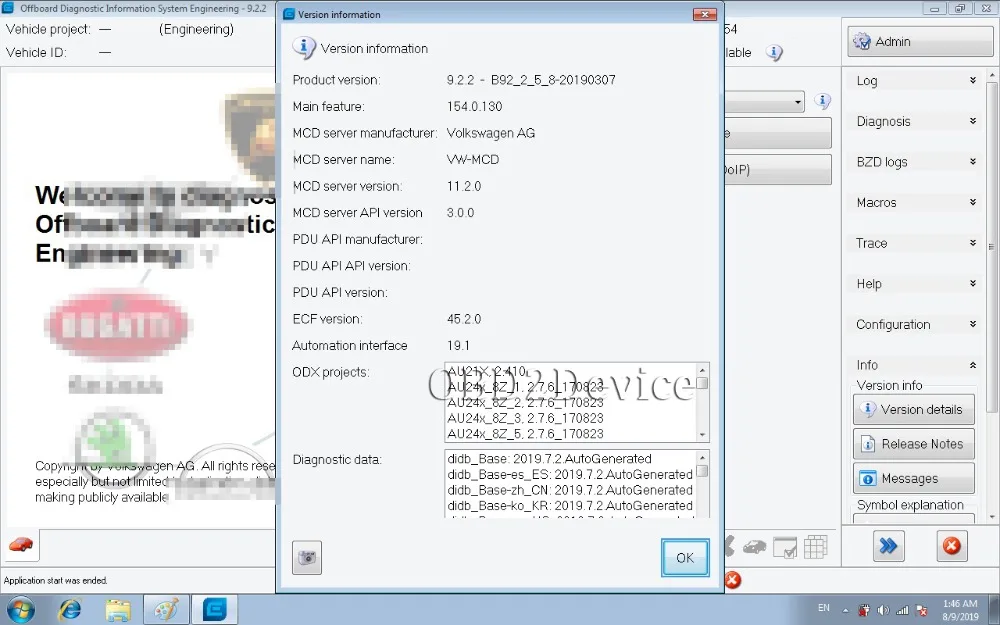Select didb_Base-ko_KR row
1000x625 pixels.
pyautogui.click(x=570, y=505)
